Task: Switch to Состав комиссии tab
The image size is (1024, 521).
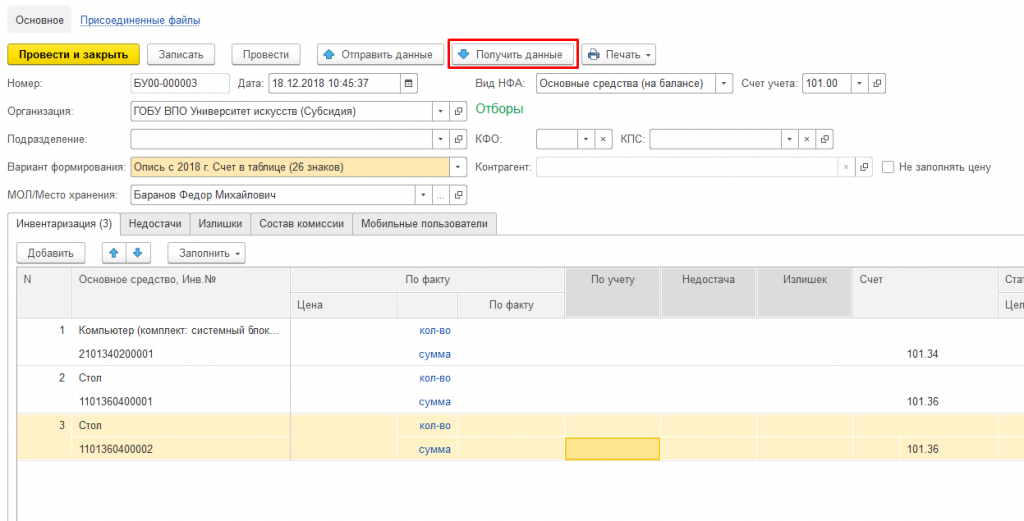Action: [x=301, y=223]
